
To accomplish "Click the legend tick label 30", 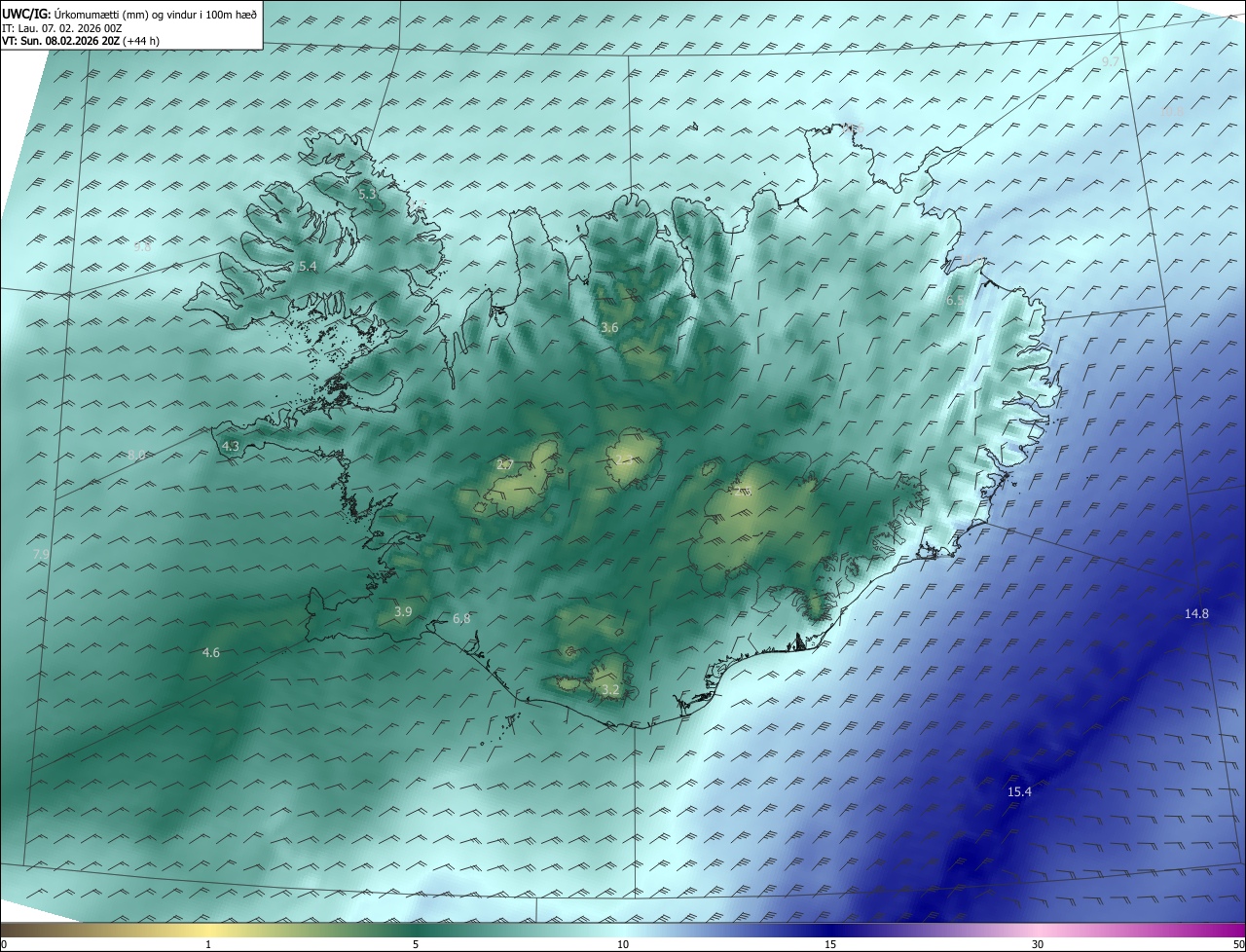I will point(1038,945).
